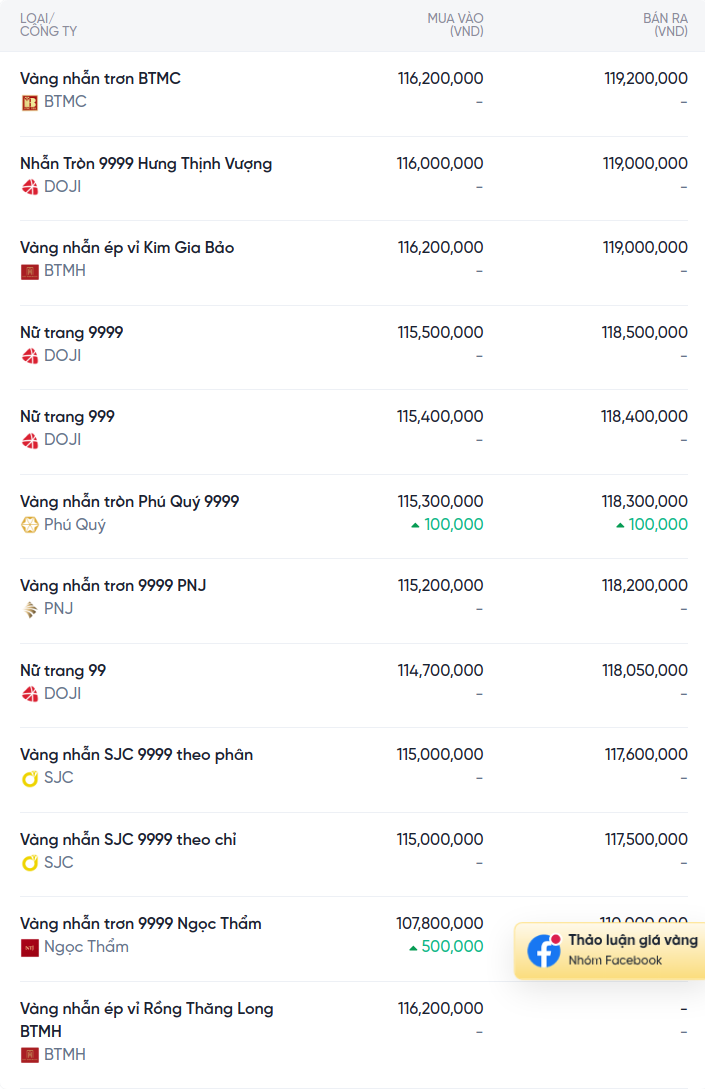The height and width of the screenshot is (1089, 705).
Task: Select the Nữ trang 9999 row title
Action: [72, 333]
